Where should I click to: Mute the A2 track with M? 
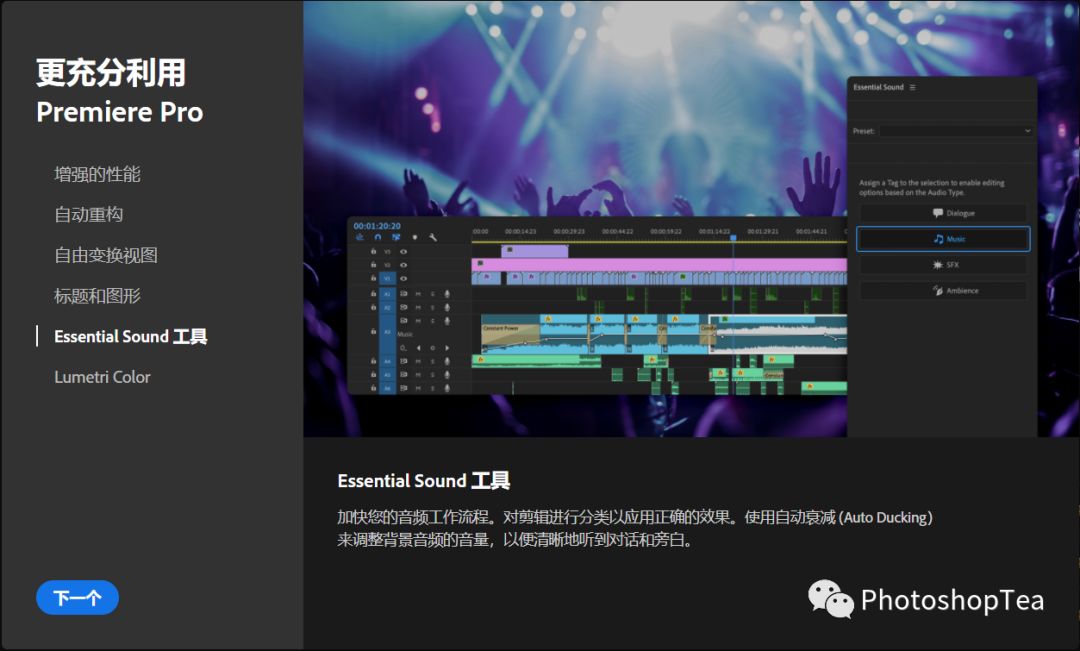pyautogui.click(x=418, y=307)
